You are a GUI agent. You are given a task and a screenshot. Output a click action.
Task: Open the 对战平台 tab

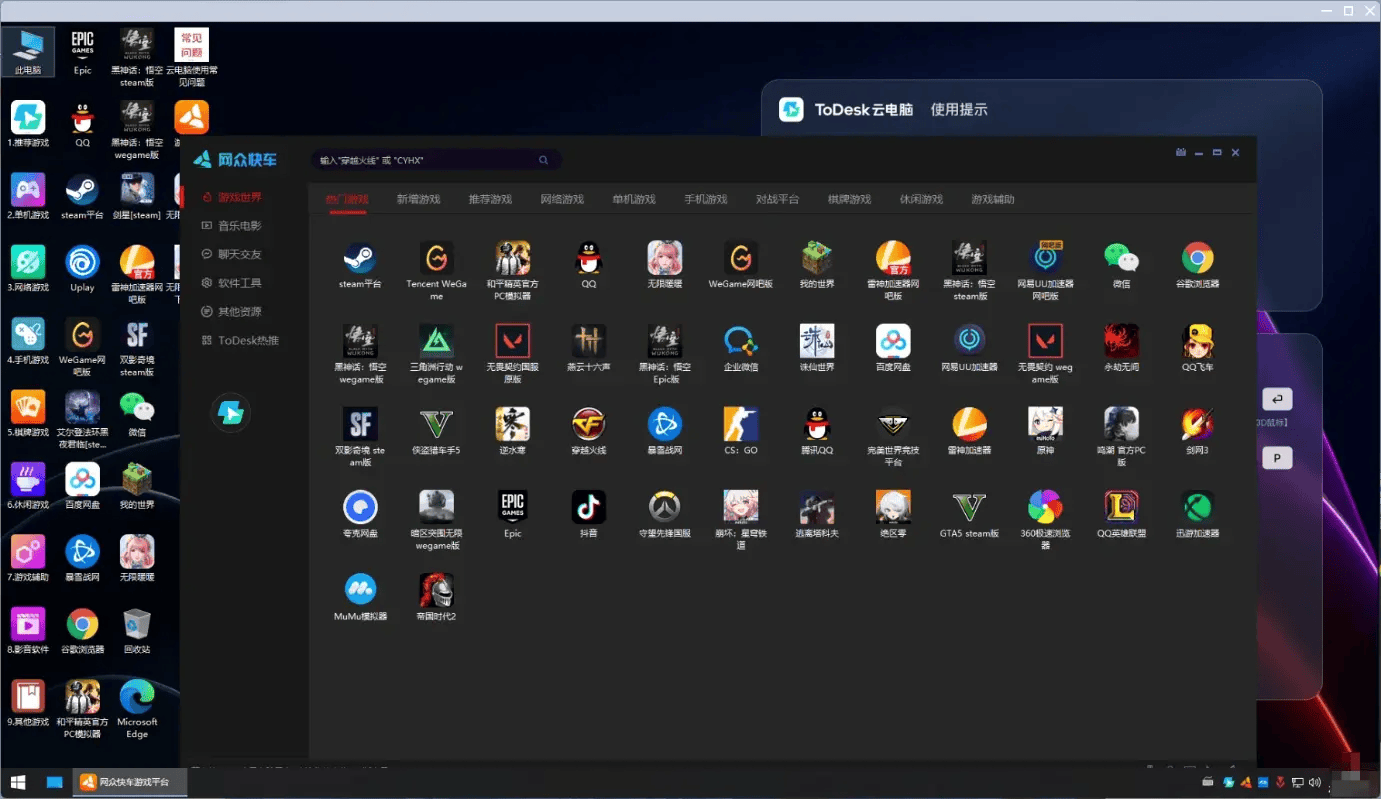[778, 199]
